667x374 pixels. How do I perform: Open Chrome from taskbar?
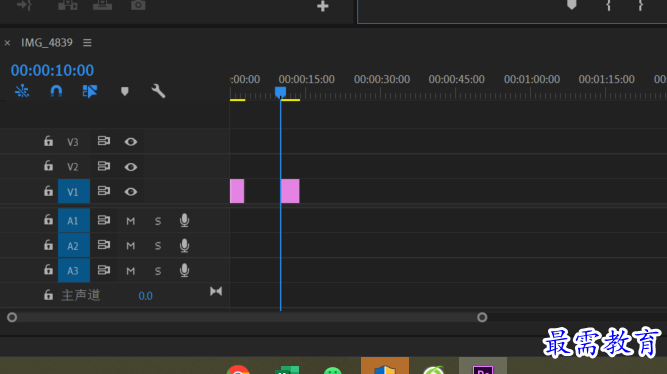238,369
